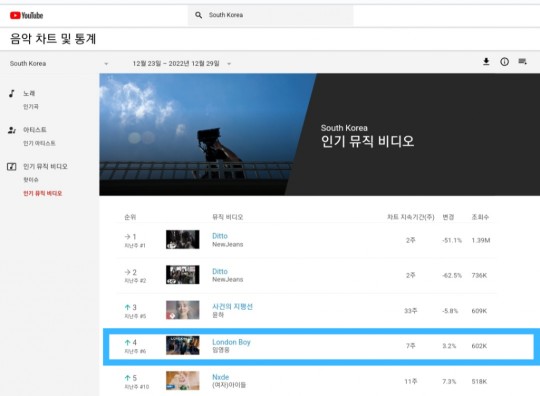Open 사건의 지평선 video thumbnail
540x396 pixels.
(x=183, y=310)
